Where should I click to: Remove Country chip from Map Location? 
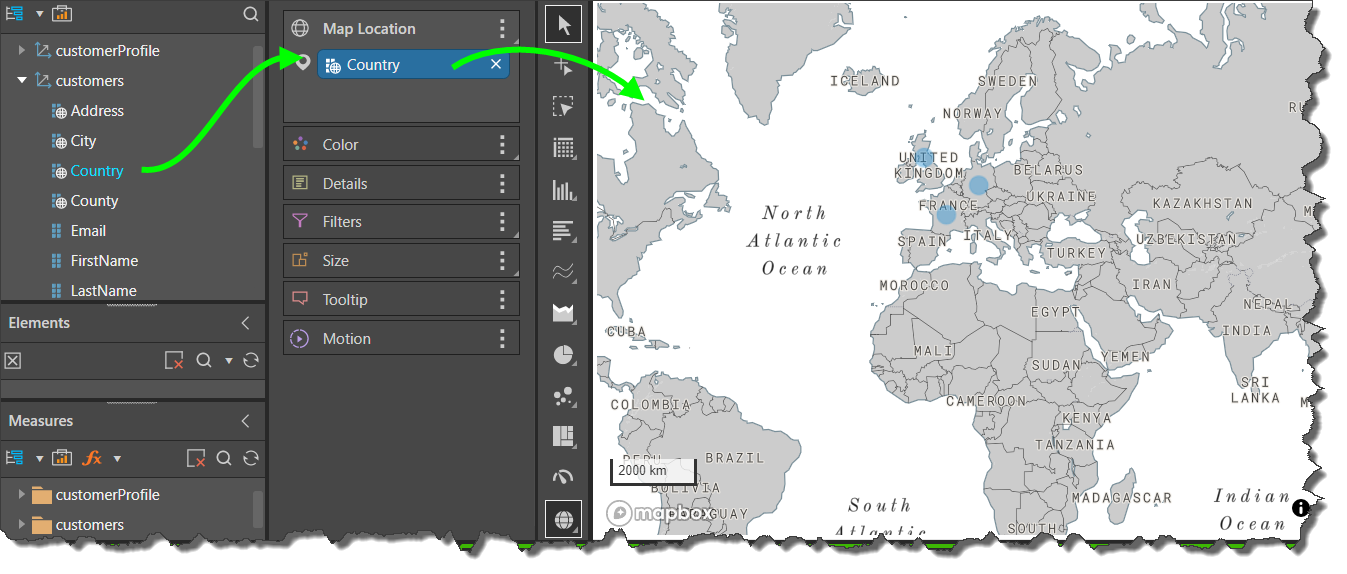tap(496, 65)
